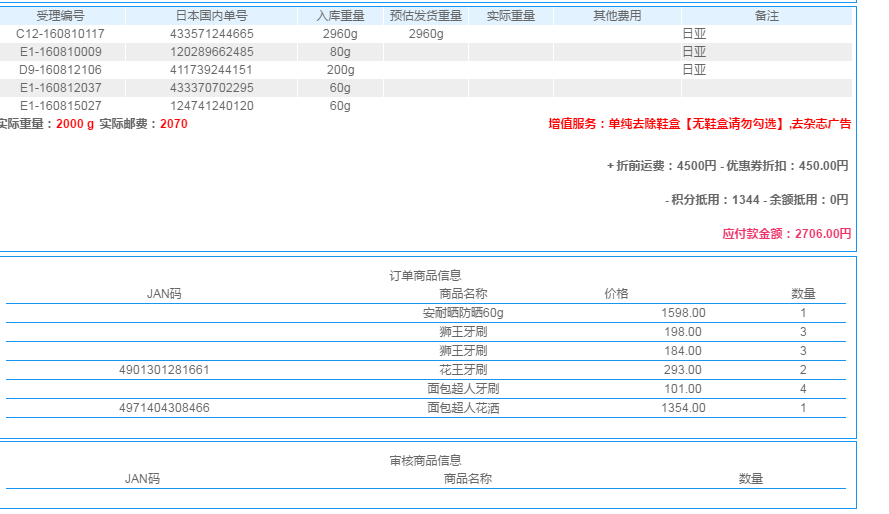Viewport: 889px width, 514px height.
Task: Click the 价格 column header
Action: (616, 294)
